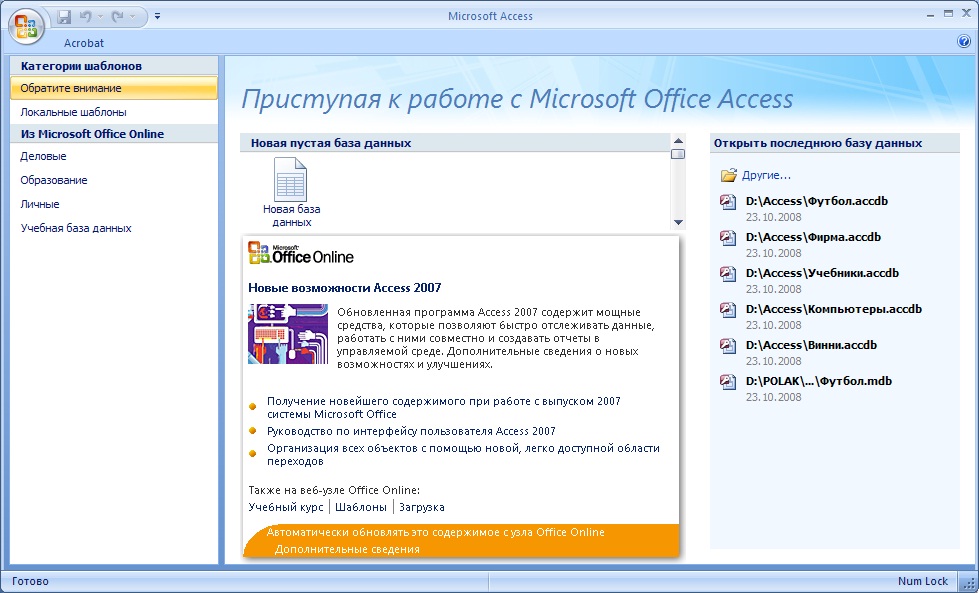
Task: Click the Save icon in quick access toolbar
Action: pyautogui.click(x=64, y=17)
